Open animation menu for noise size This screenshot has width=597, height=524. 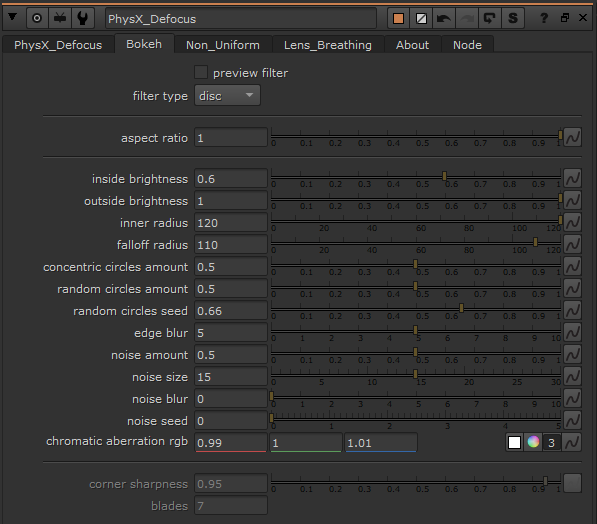tap(572, 377)
